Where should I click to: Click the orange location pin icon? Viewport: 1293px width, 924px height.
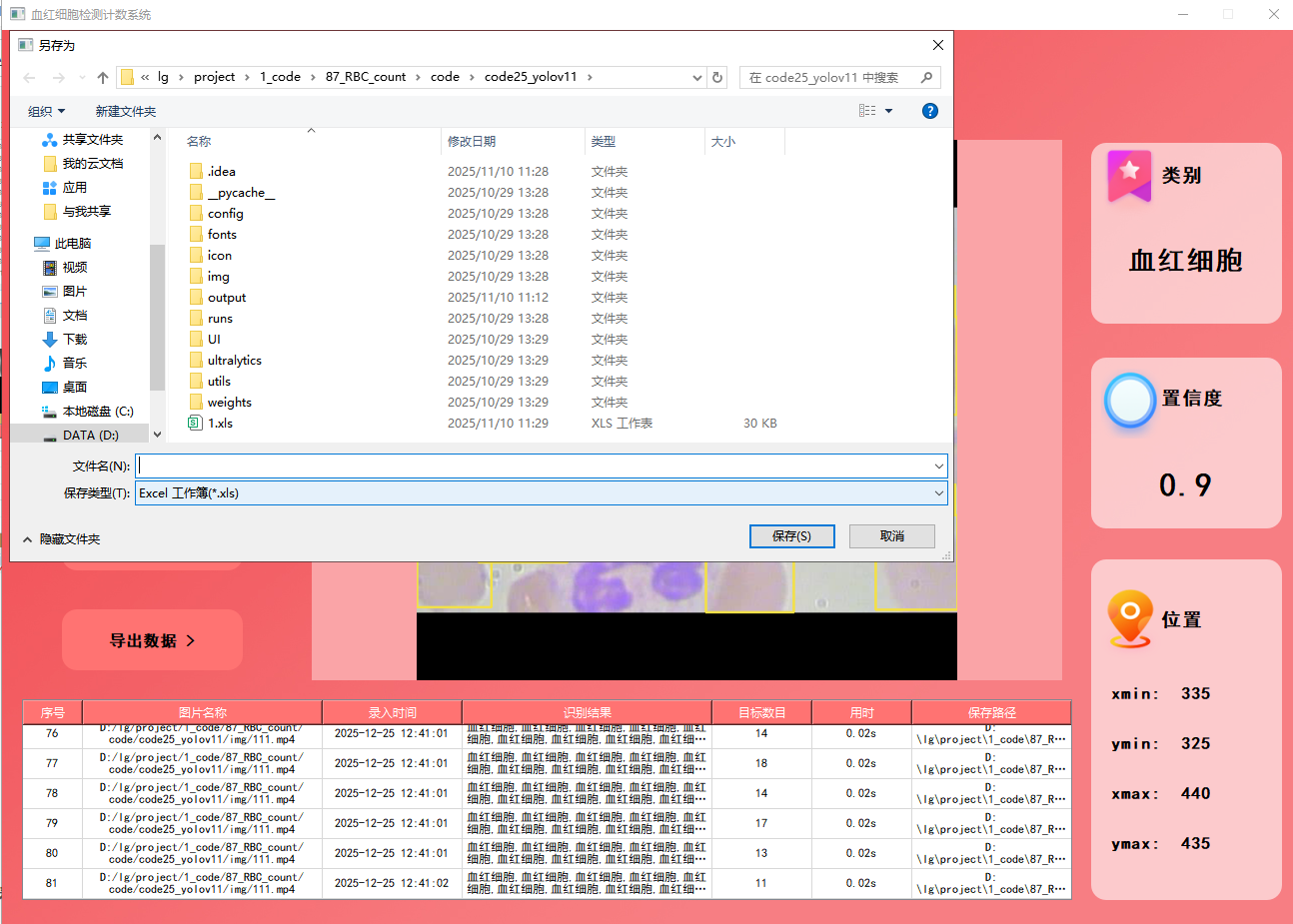[1130, 618]
